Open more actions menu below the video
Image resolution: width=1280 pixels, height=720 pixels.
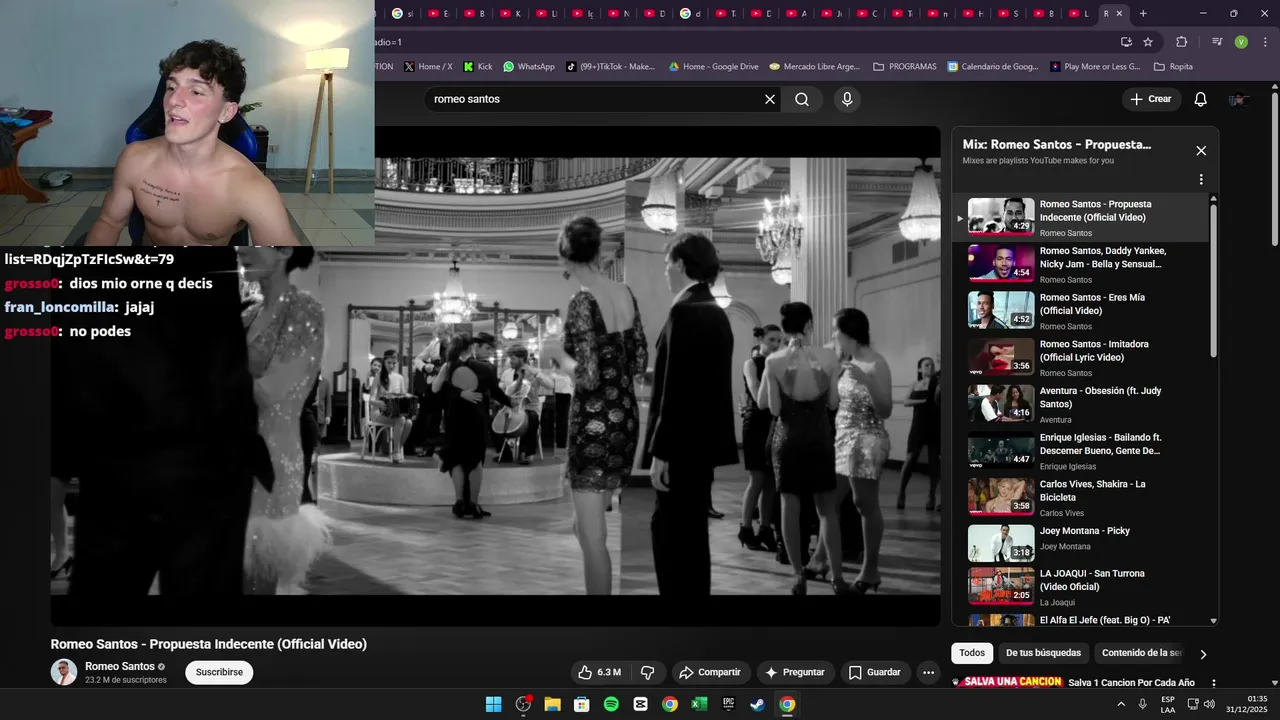(929, 672)
